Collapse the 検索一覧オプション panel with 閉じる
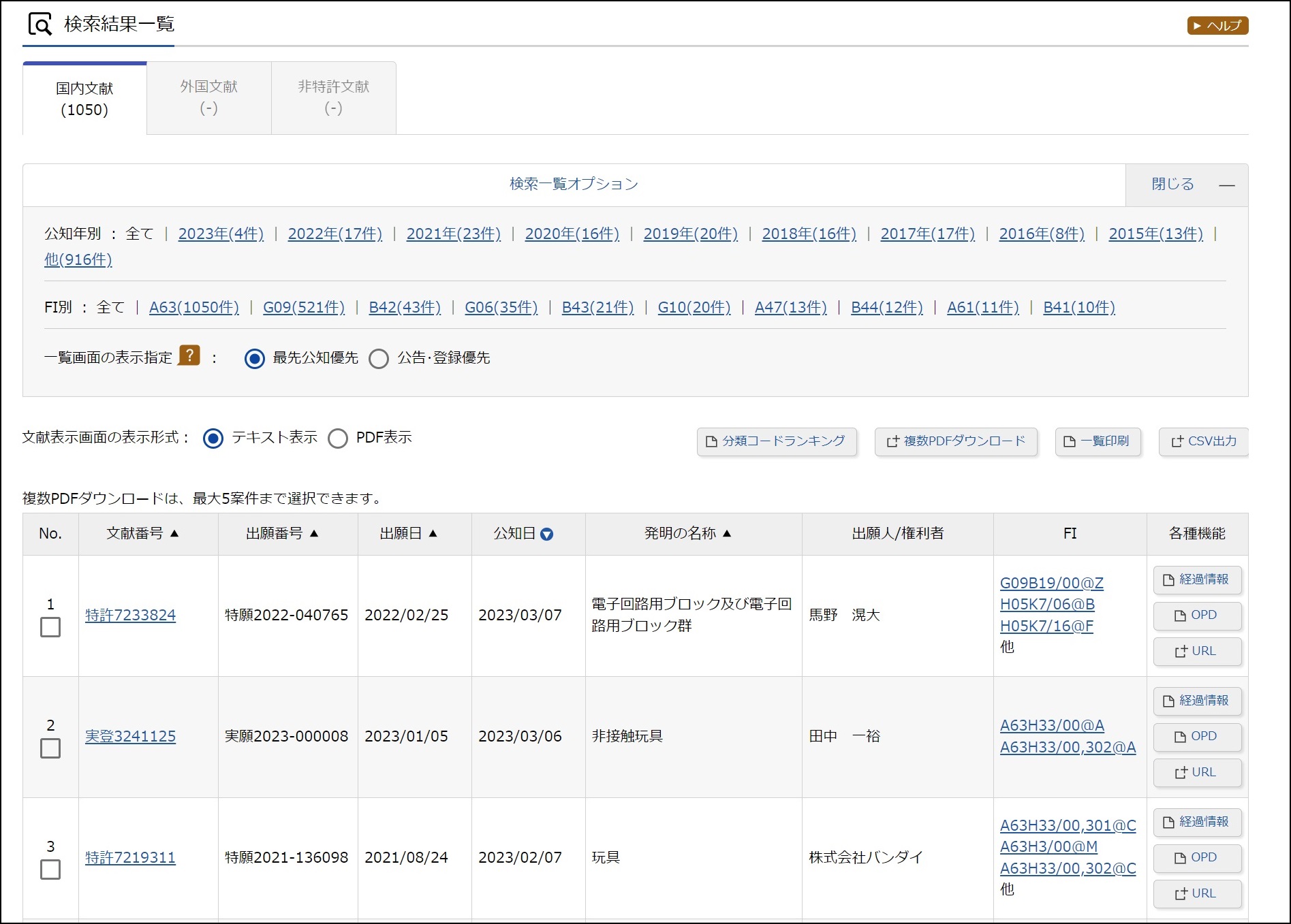This screenshot has width=1291, height=924. point(1185,185)
